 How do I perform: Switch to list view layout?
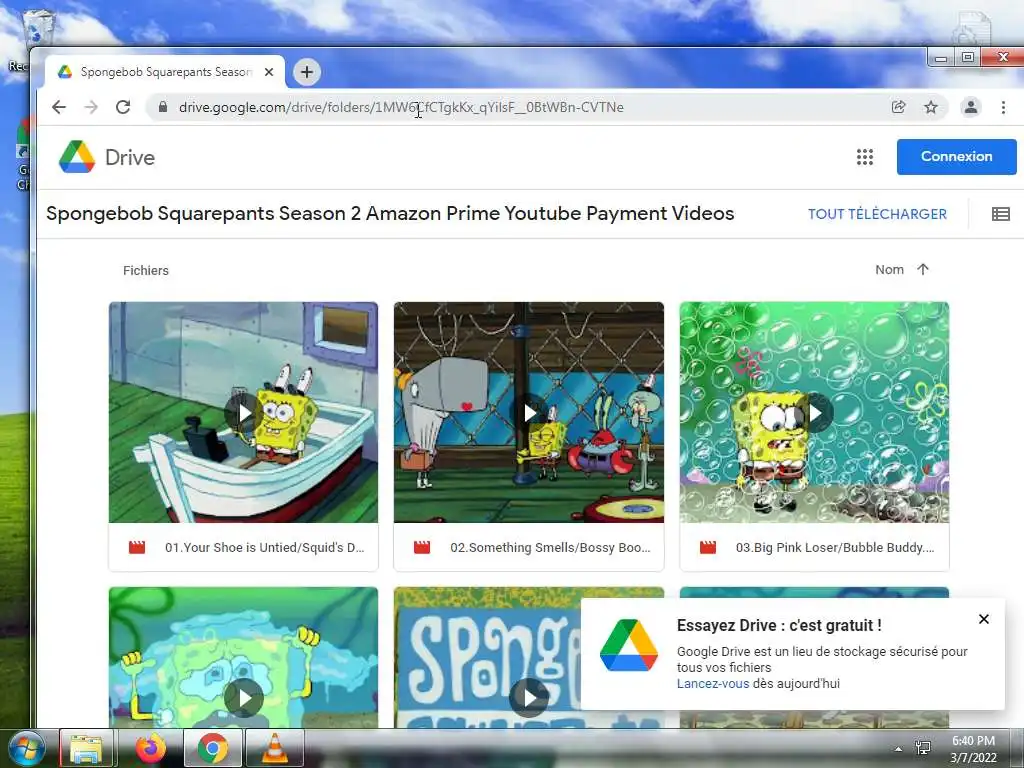[1000, 214]
